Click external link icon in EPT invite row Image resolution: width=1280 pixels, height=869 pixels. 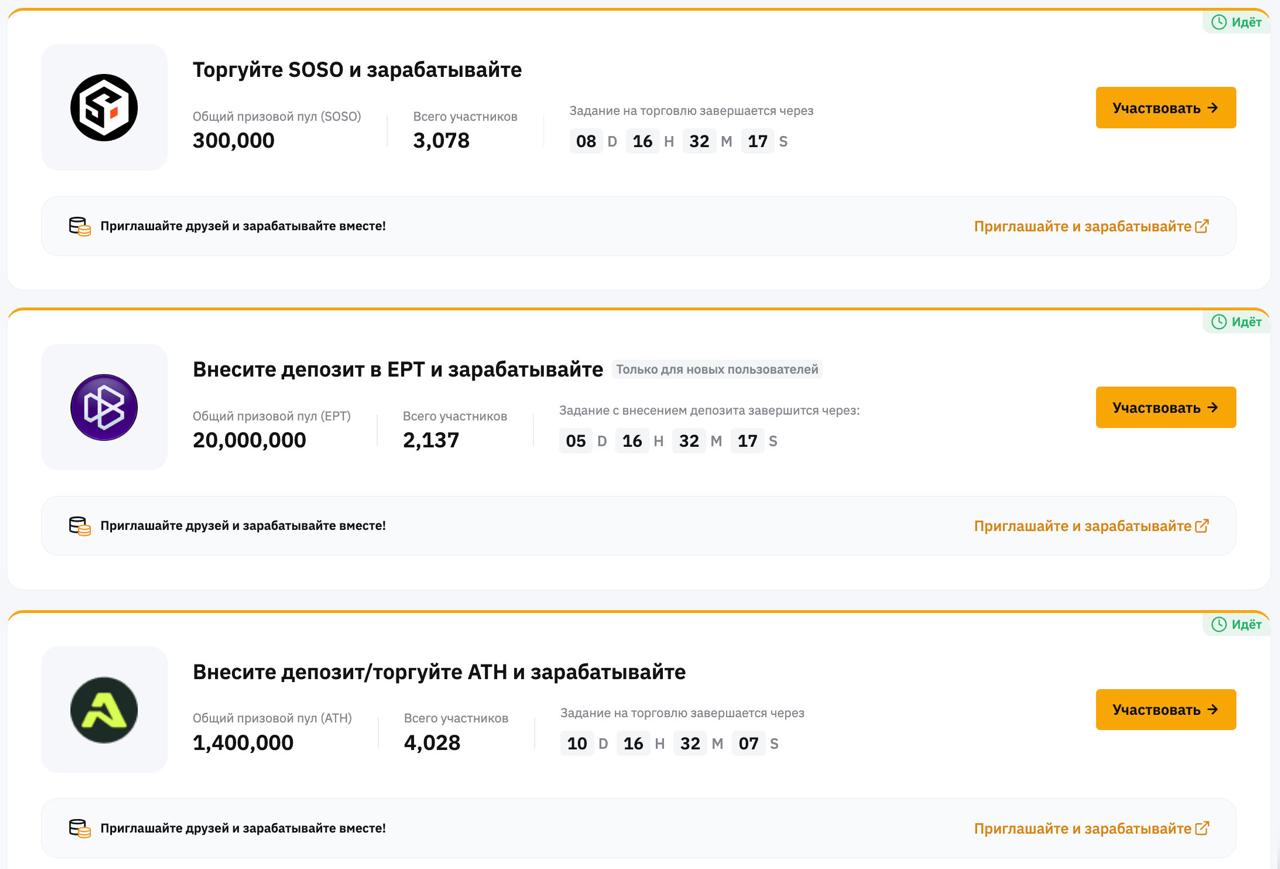[1202, 525]
